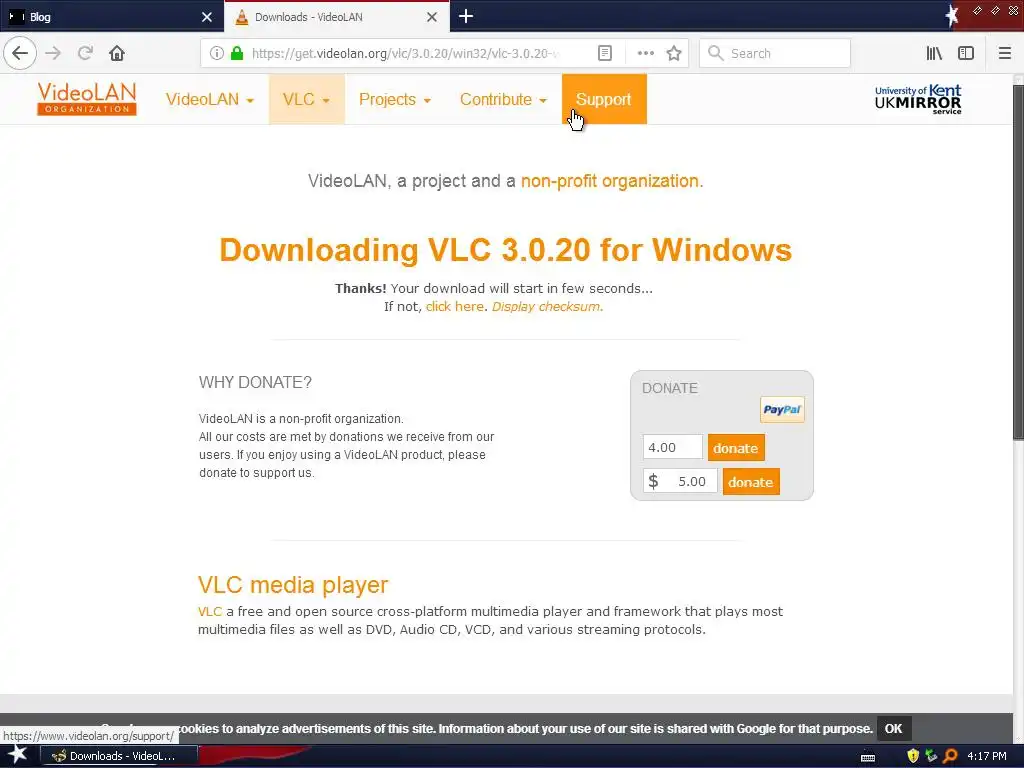Click the 'WHY DONATE?' heading
The width and height of the screenshot is (1024, 768).
[255, 382]
